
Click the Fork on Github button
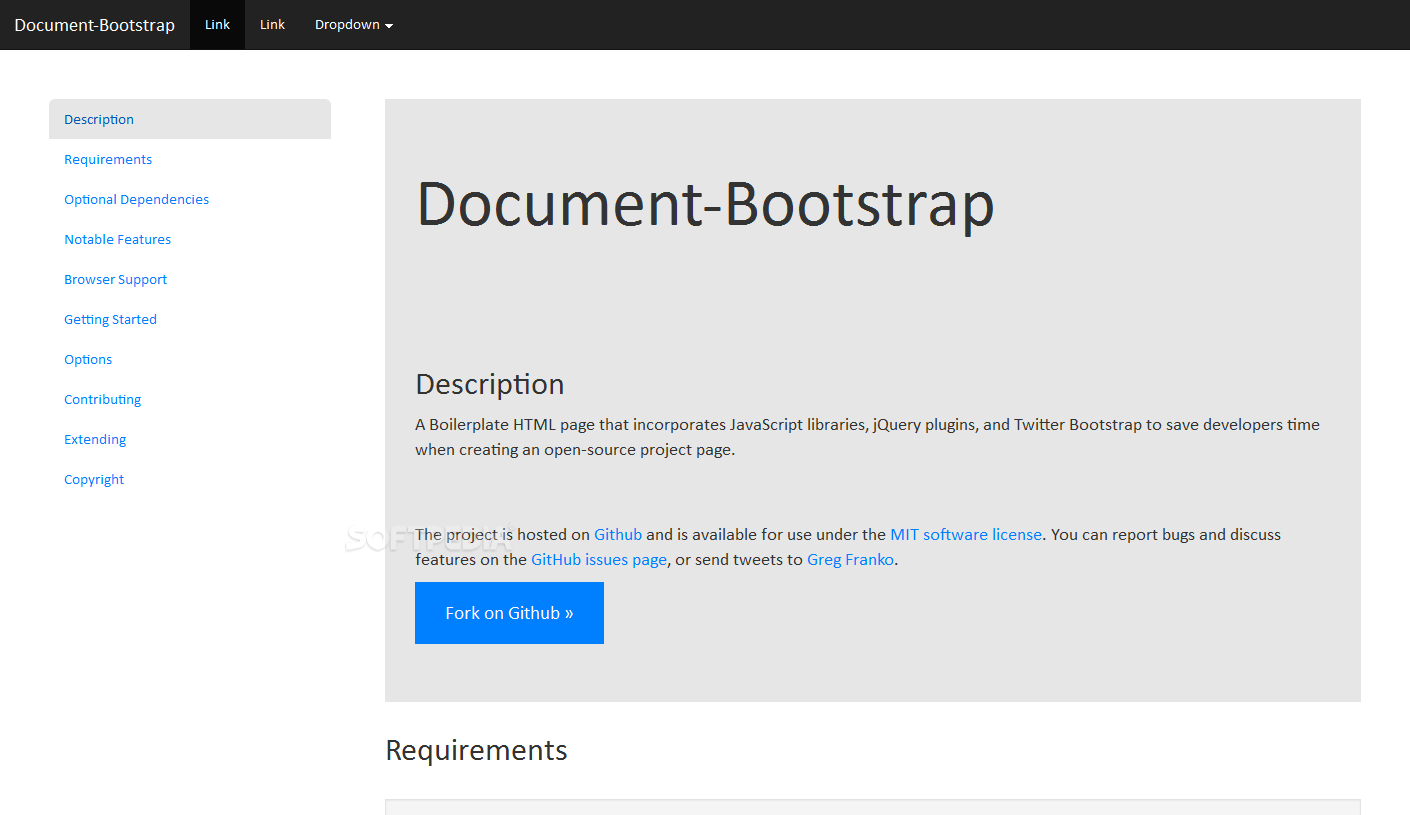click(x=509, y=613)
